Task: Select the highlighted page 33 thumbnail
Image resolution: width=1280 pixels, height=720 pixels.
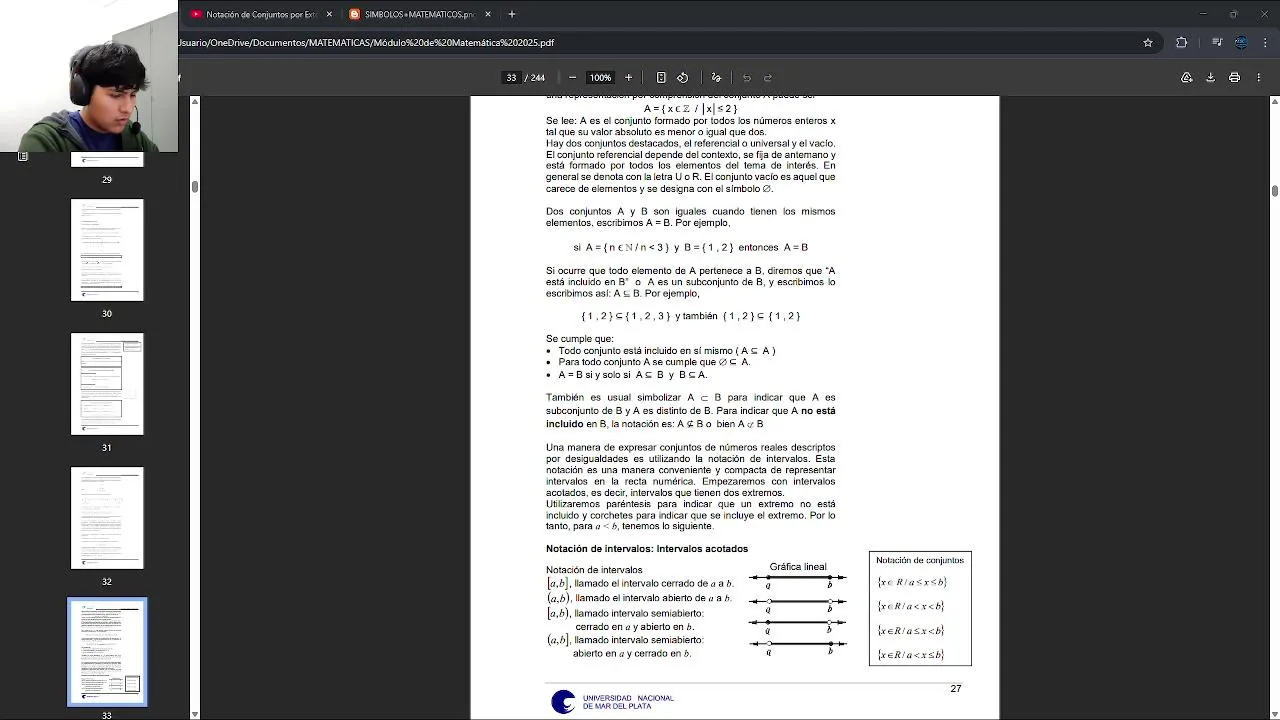Action: (x=107, y=652)
